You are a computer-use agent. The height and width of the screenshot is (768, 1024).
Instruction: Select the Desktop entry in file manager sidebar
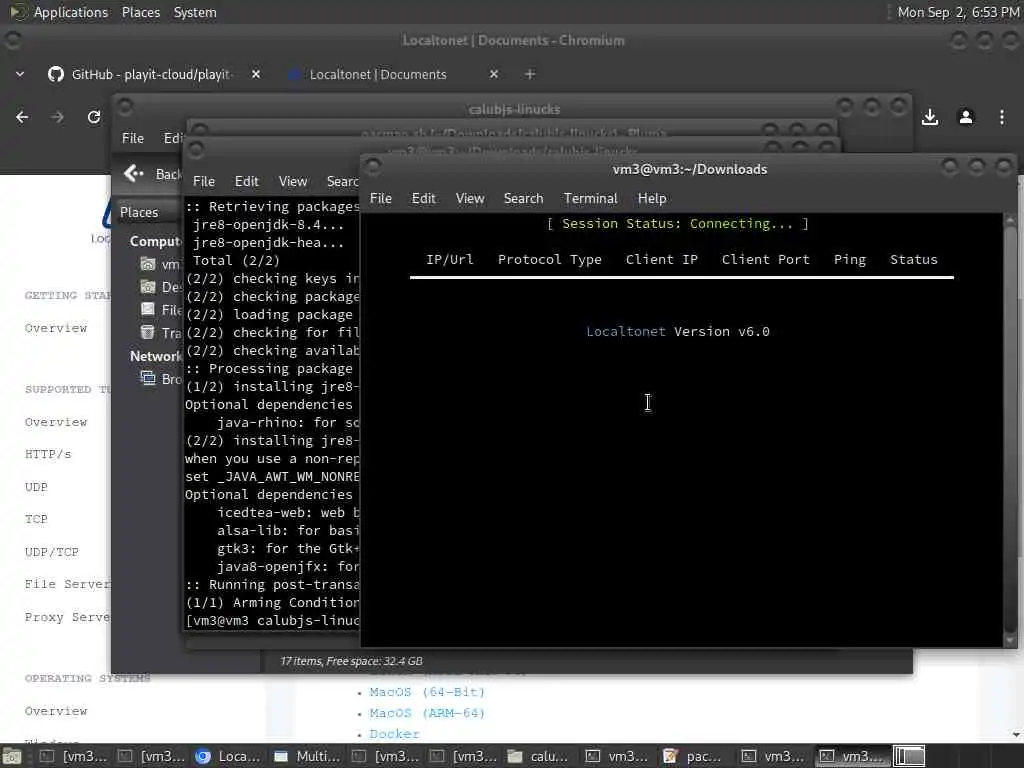pos(161,287)
